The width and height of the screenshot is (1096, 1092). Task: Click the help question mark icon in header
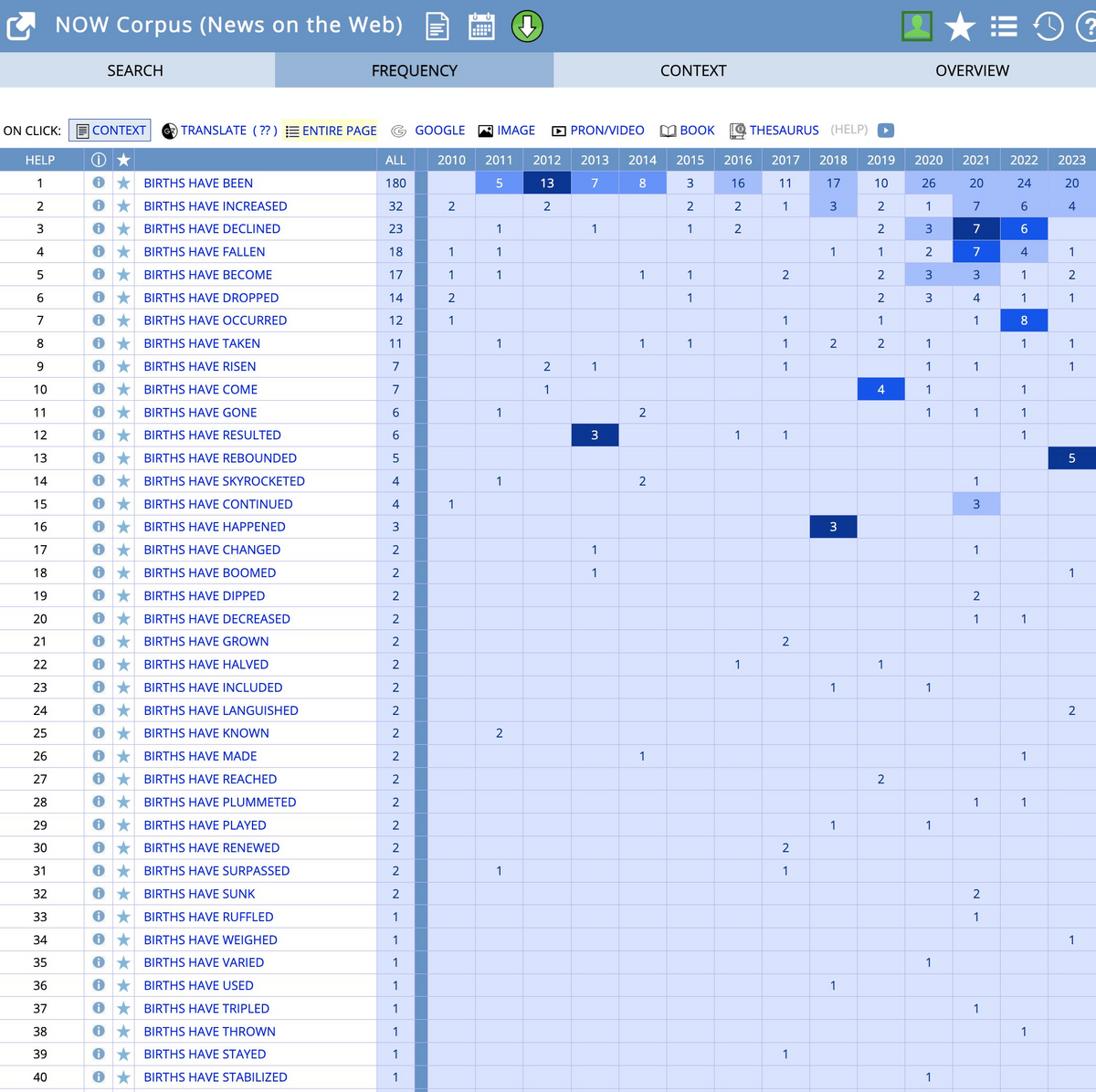pyautogui.click(x=1087, y=26)
